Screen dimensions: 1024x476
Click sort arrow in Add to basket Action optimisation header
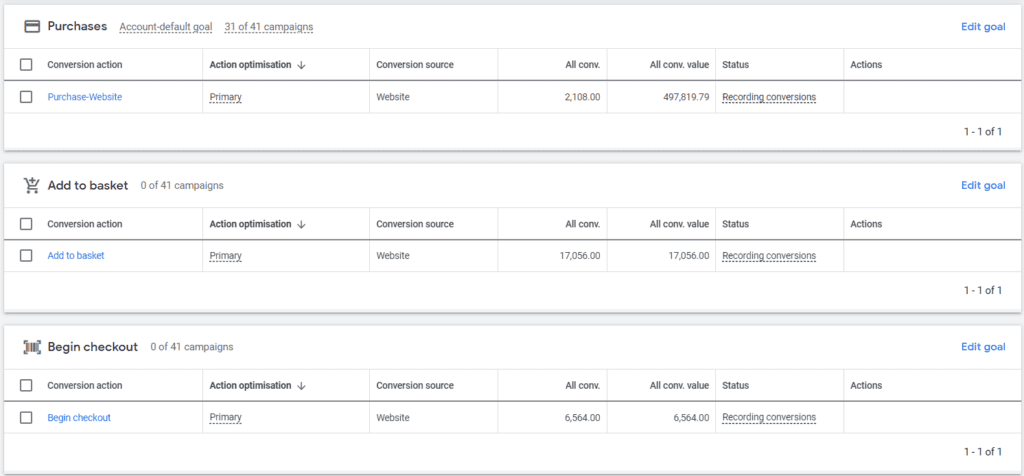click(x=301, y=224)
